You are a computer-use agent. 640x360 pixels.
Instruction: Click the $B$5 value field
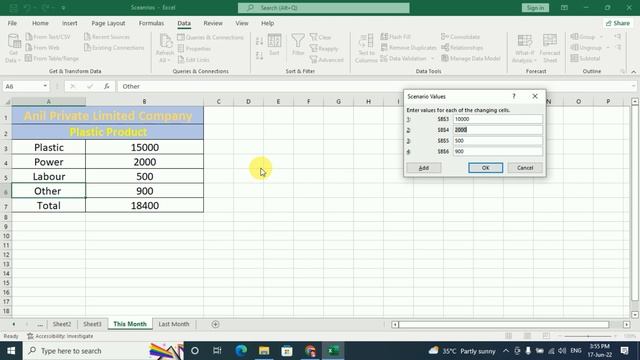tap(498, 141)
